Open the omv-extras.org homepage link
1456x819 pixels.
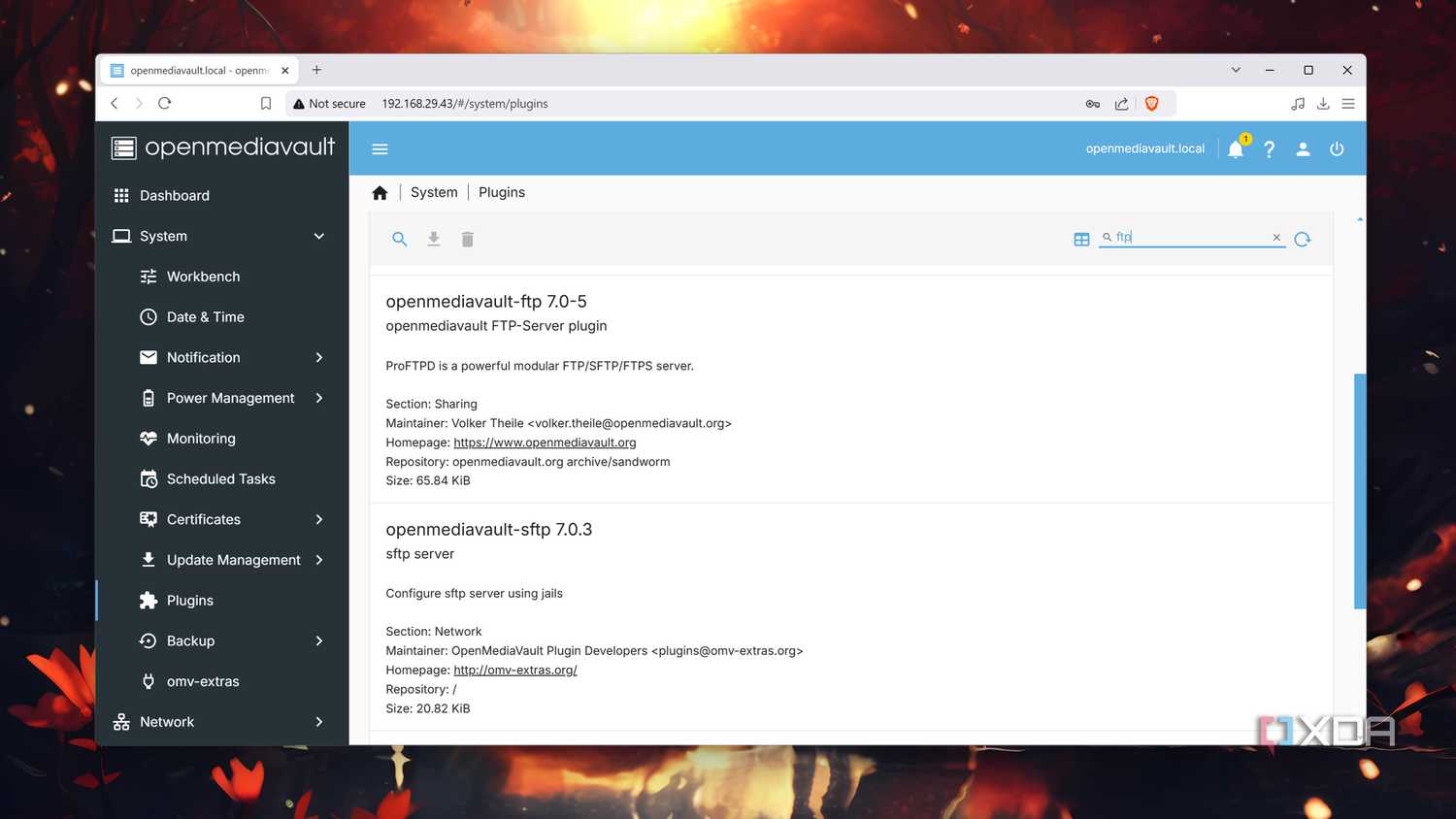click(515, 671)
